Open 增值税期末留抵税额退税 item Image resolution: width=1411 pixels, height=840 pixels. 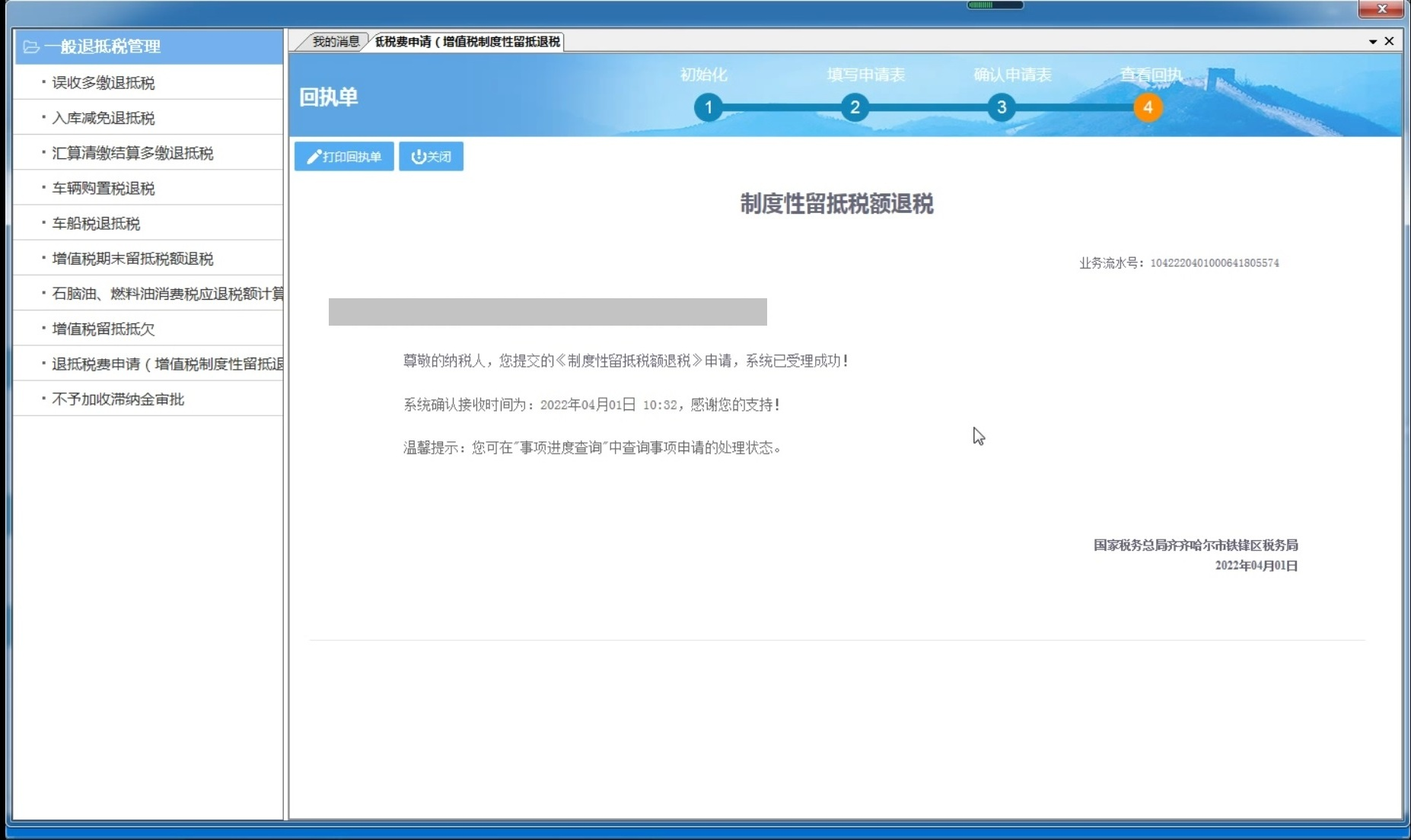[x=132, y=259]
